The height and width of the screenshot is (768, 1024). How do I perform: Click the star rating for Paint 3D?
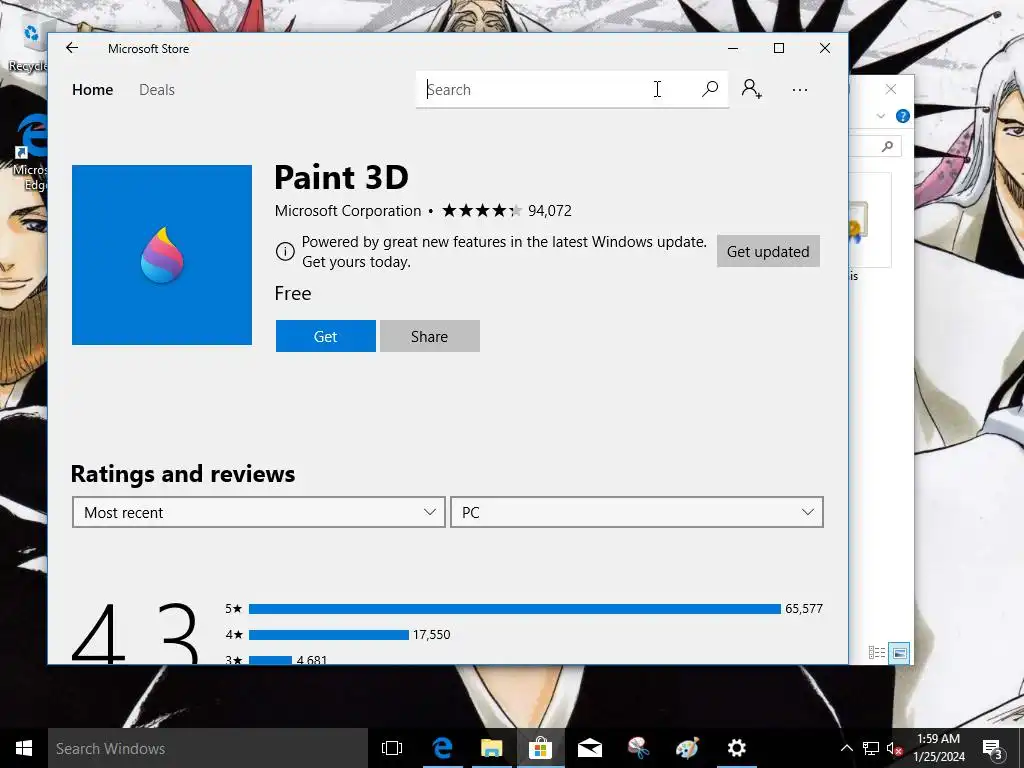[x=482, y=210]
